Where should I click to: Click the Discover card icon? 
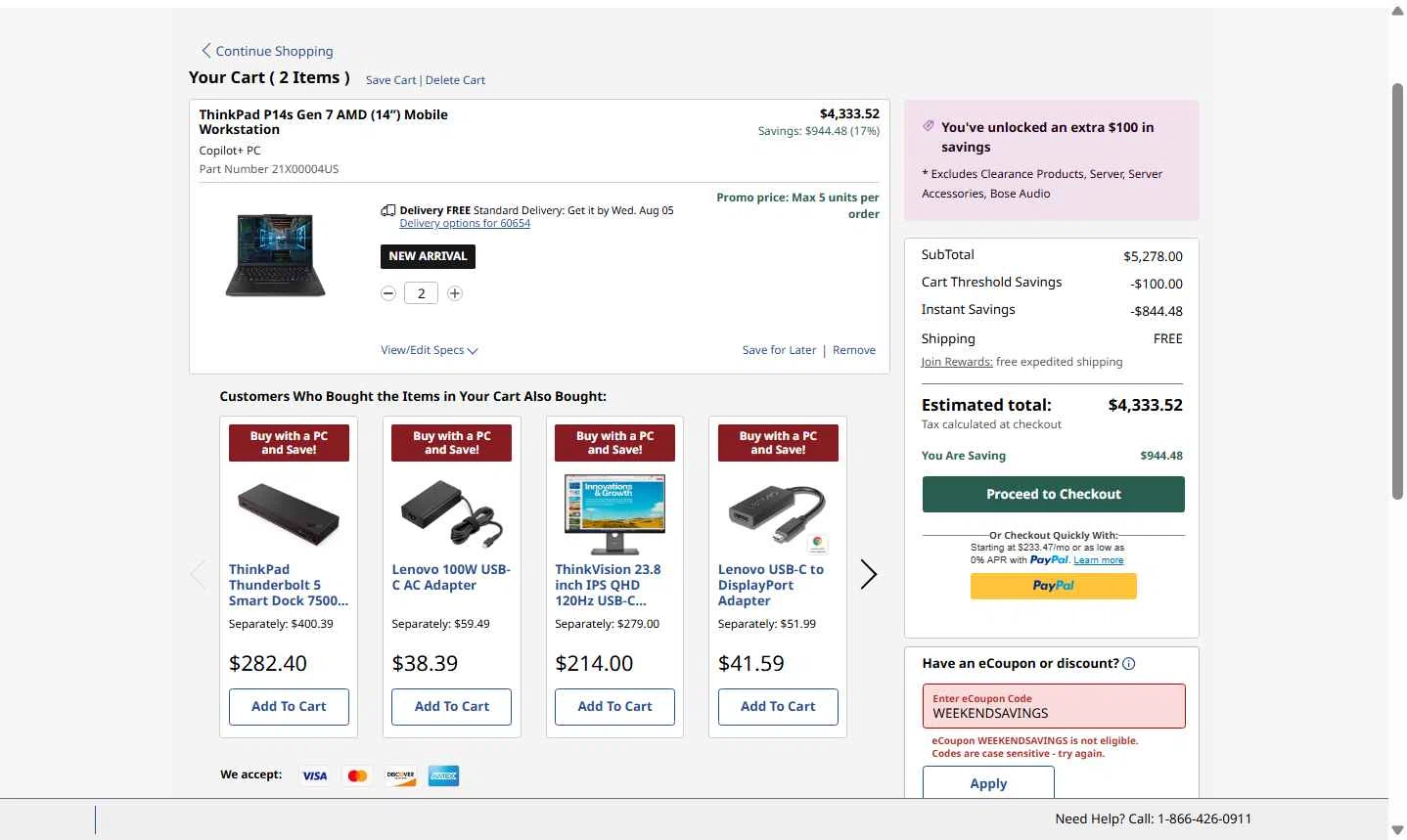pyautogui.click(x=400, y=775)
